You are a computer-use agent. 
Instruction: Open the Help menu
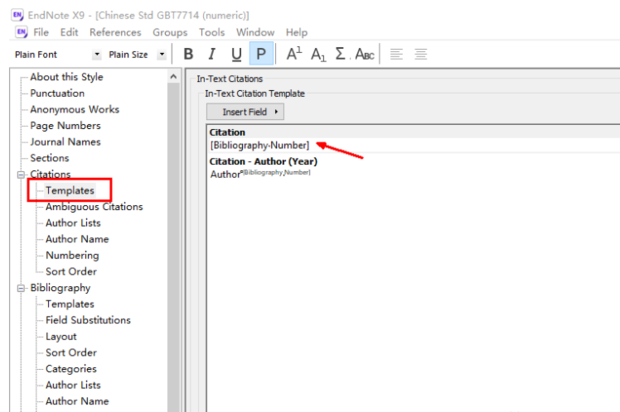[297, 32]
